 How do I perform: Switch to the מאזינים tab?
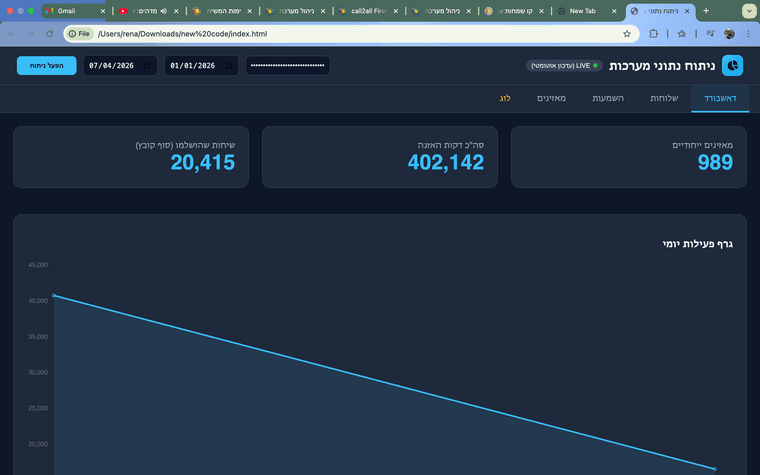click(x=552, y=98)
